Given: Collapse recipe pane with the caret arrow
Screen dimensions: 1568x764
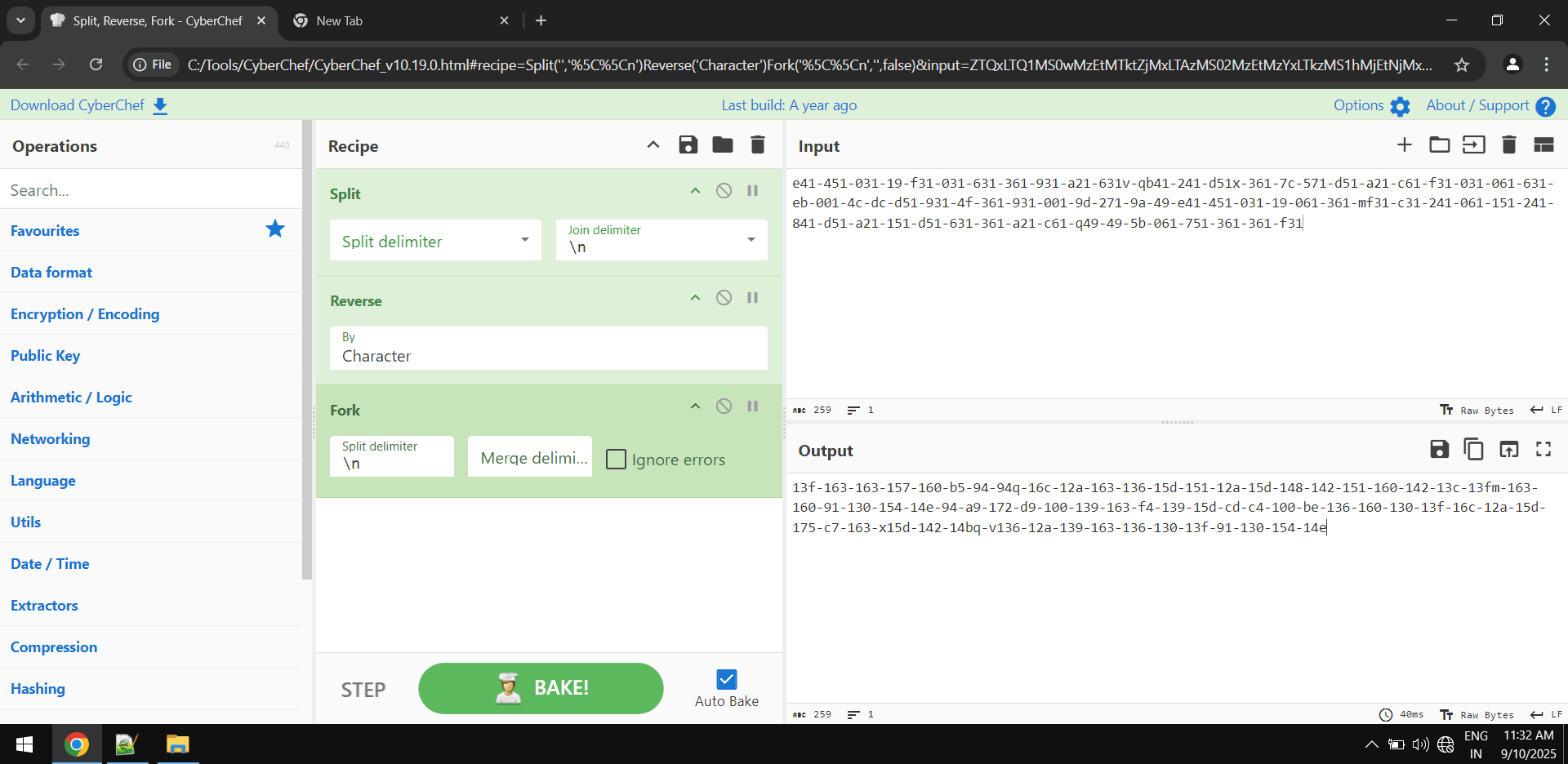Looking at the screenshot, I should (653, 145).
